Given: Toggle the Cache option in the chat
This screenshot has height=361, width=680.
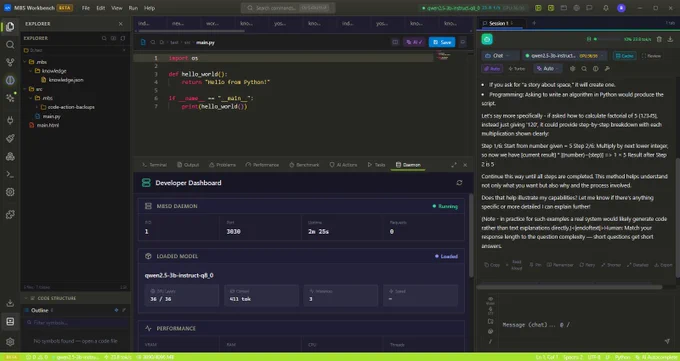Looking at the screenshot, I should click(x=624, y=56).
